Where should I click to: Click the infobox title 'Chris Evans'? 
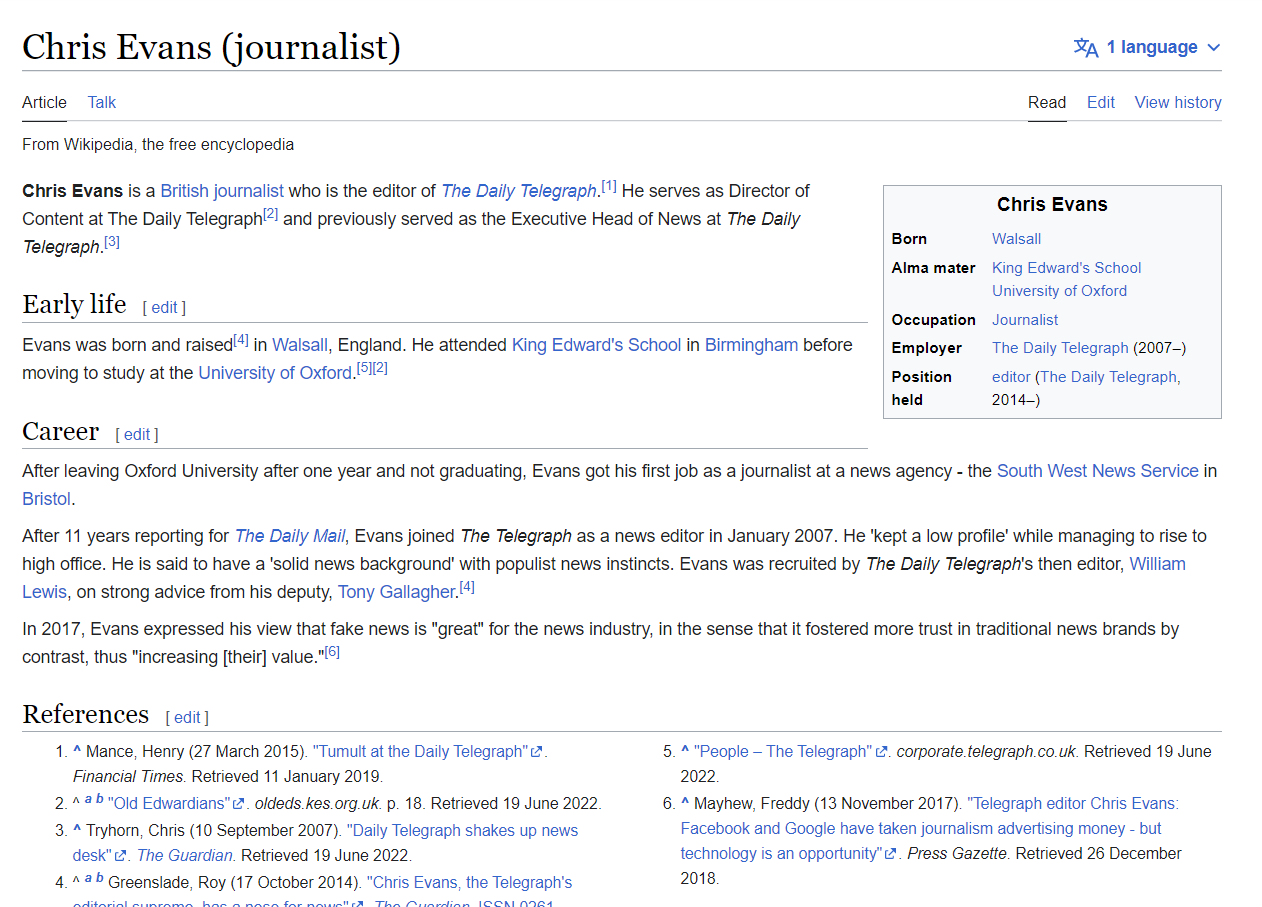1052,205
